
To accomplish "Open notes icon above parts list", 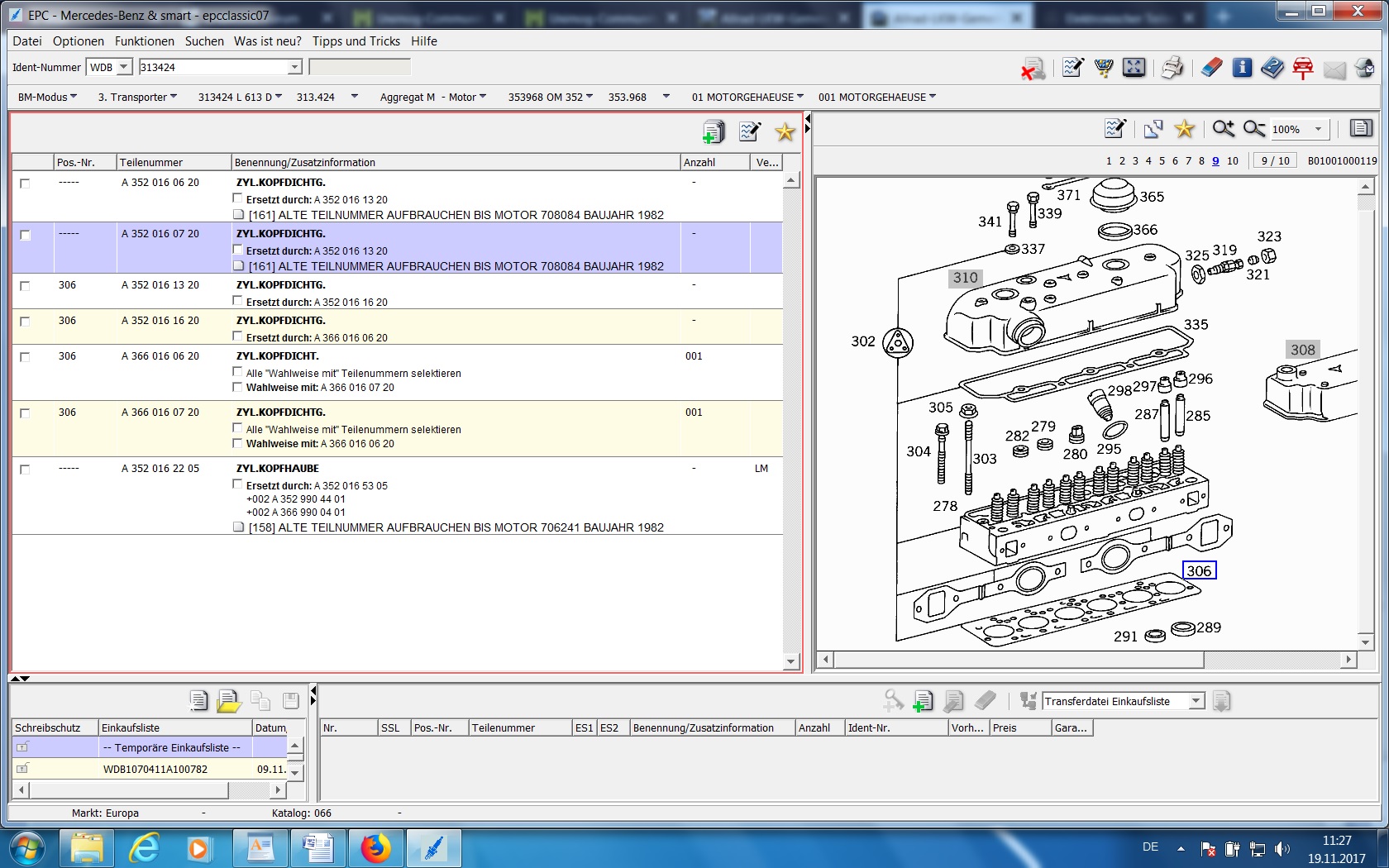I will click(x=750, y=131).
